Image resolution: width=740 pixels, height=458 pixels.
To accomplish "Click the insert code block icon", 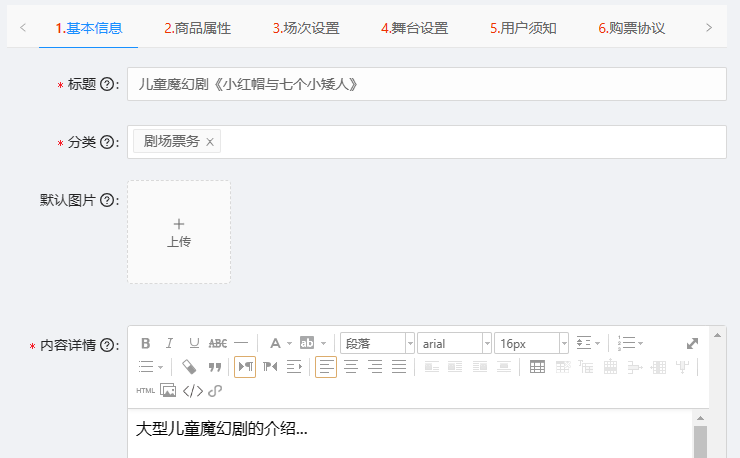I will pos(193,390).
